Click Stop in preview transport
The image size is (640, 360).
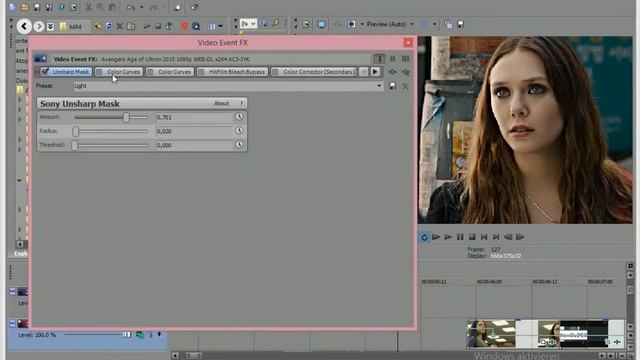tap(472, 237)
